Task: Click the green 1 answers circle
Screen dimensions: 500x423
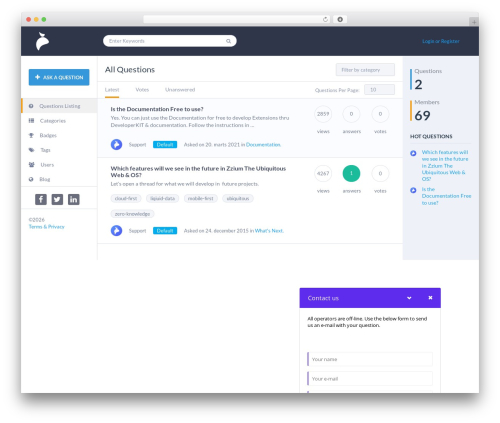Action: (351, 173)
